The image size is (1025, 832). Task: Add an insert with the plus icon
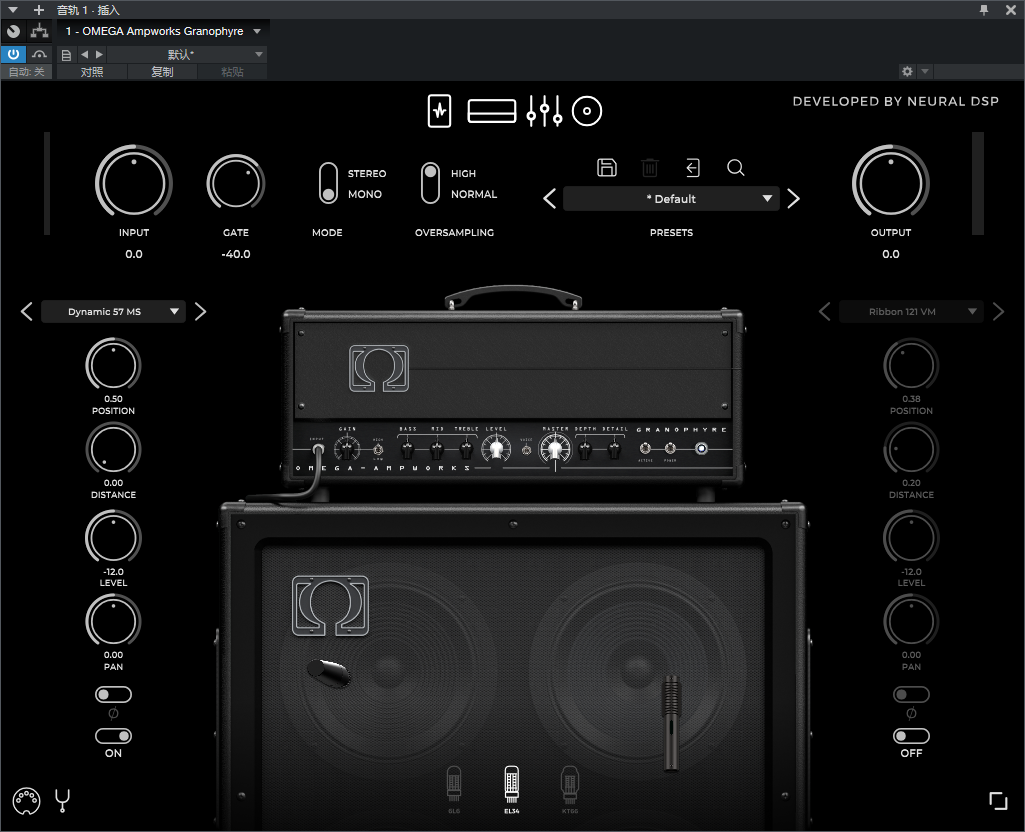tap(39, 10)
